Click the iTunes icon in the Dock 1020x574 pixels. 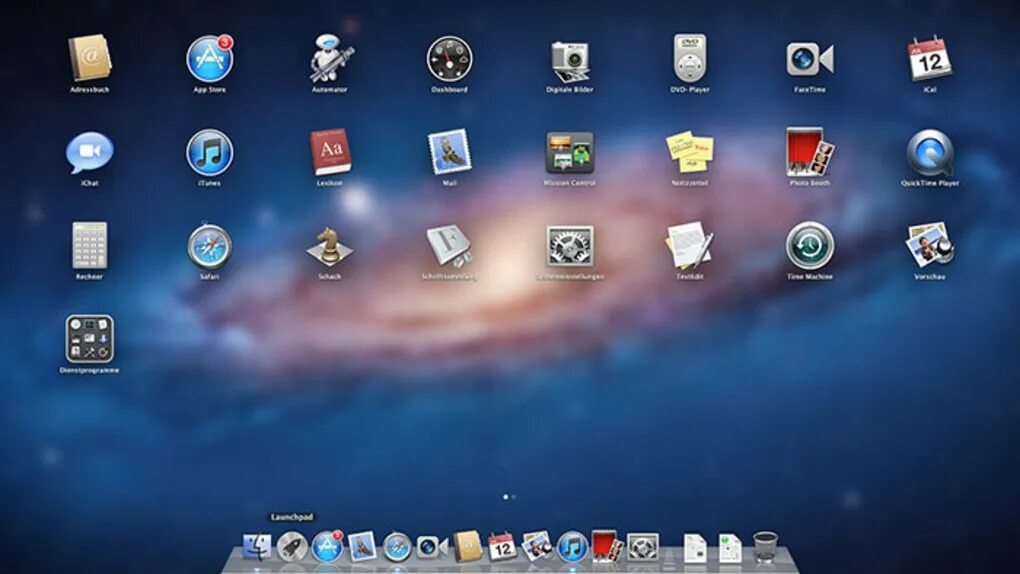tap(572, 547)
